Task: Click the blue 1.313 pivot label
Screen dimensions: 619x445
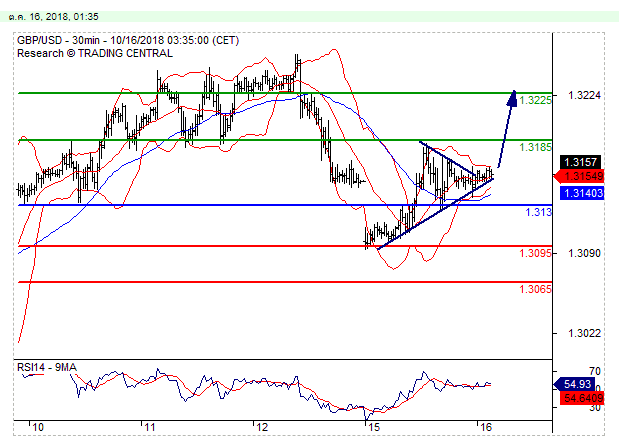Action: [x=538, y=213]
